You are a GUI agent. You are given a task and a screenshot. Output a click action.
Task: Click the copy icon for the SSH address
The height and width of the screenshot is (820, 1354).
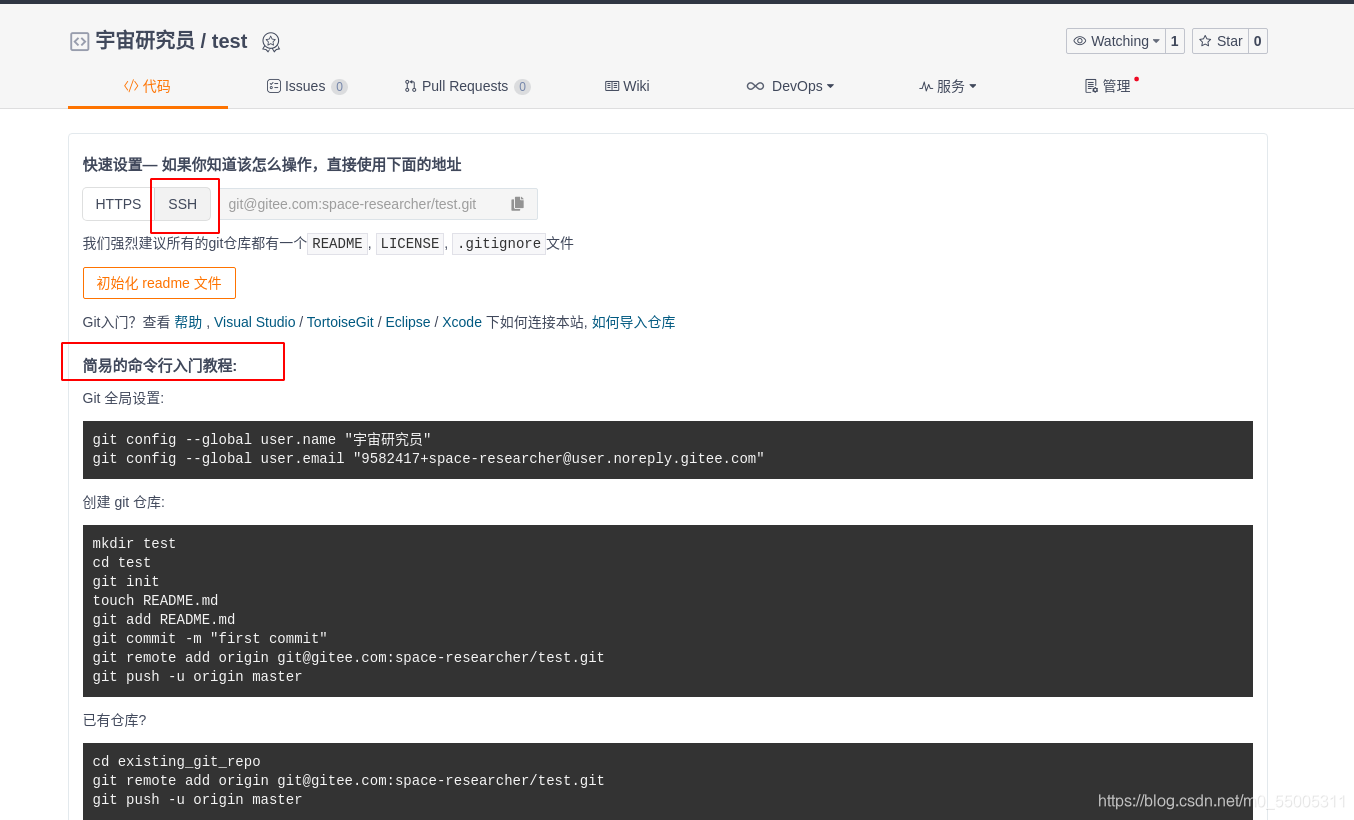coord(517,204)
